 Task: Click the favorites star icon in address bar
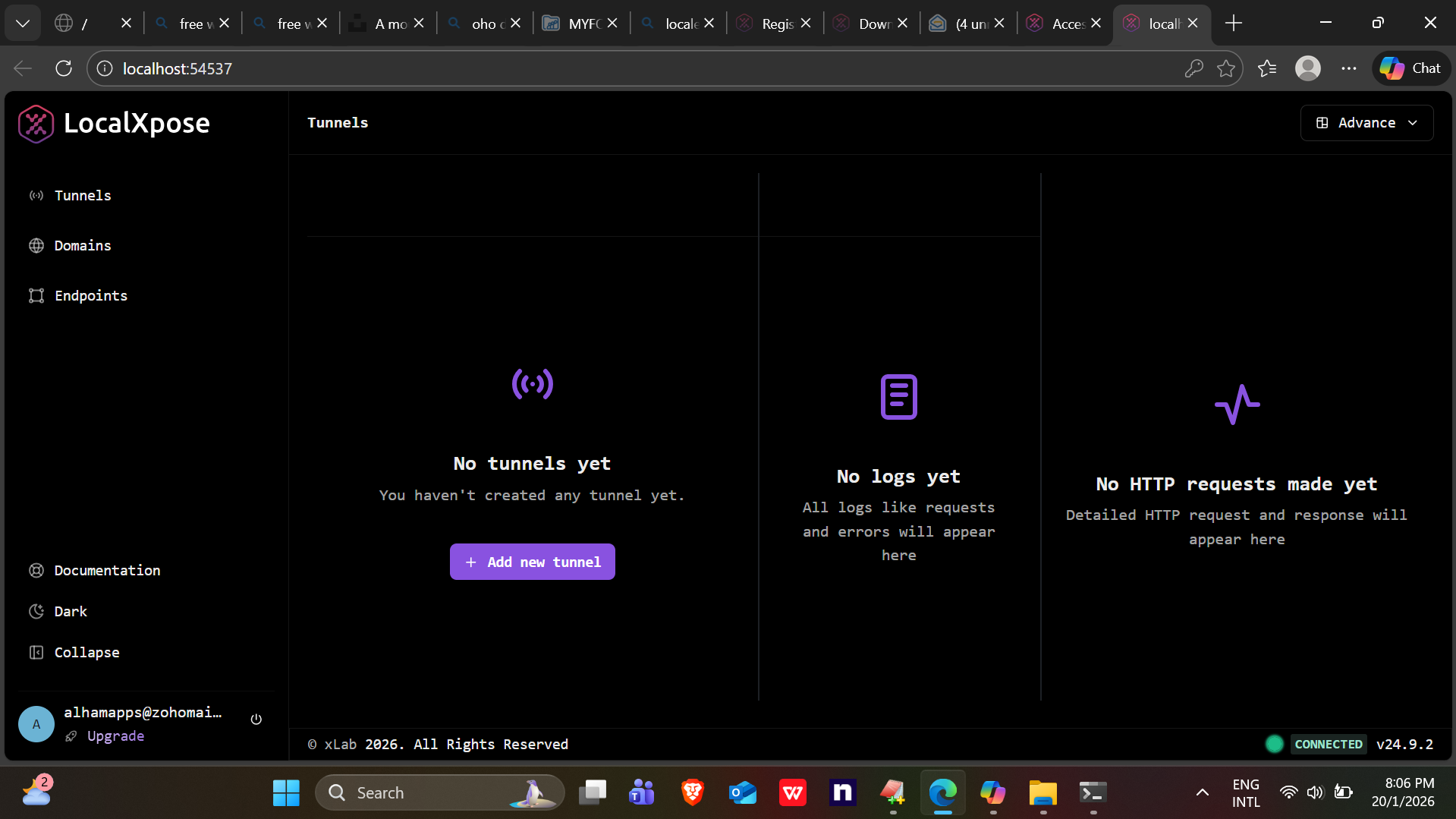(x=1226, y=68)
